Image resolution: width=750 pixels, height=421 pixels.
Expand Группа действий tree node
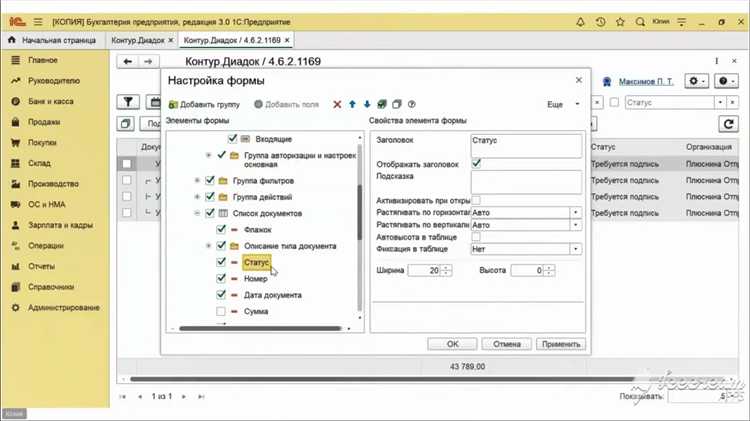tap(197, 197)
